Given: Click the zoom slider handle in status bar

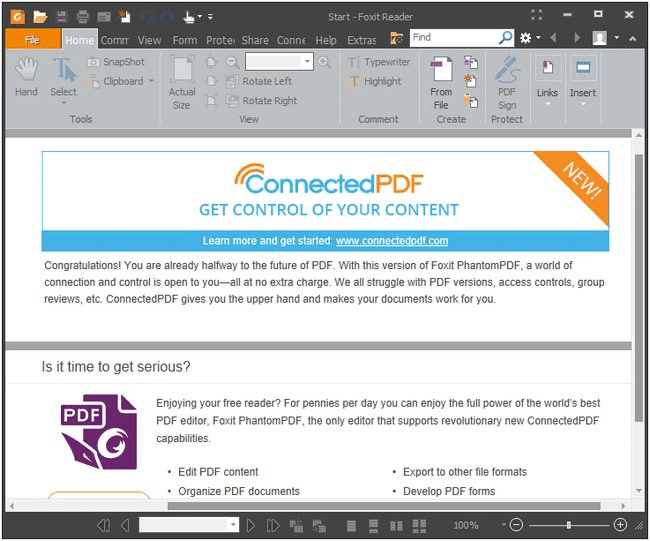Looking at the screenshot, I should [x=568, y=525].
